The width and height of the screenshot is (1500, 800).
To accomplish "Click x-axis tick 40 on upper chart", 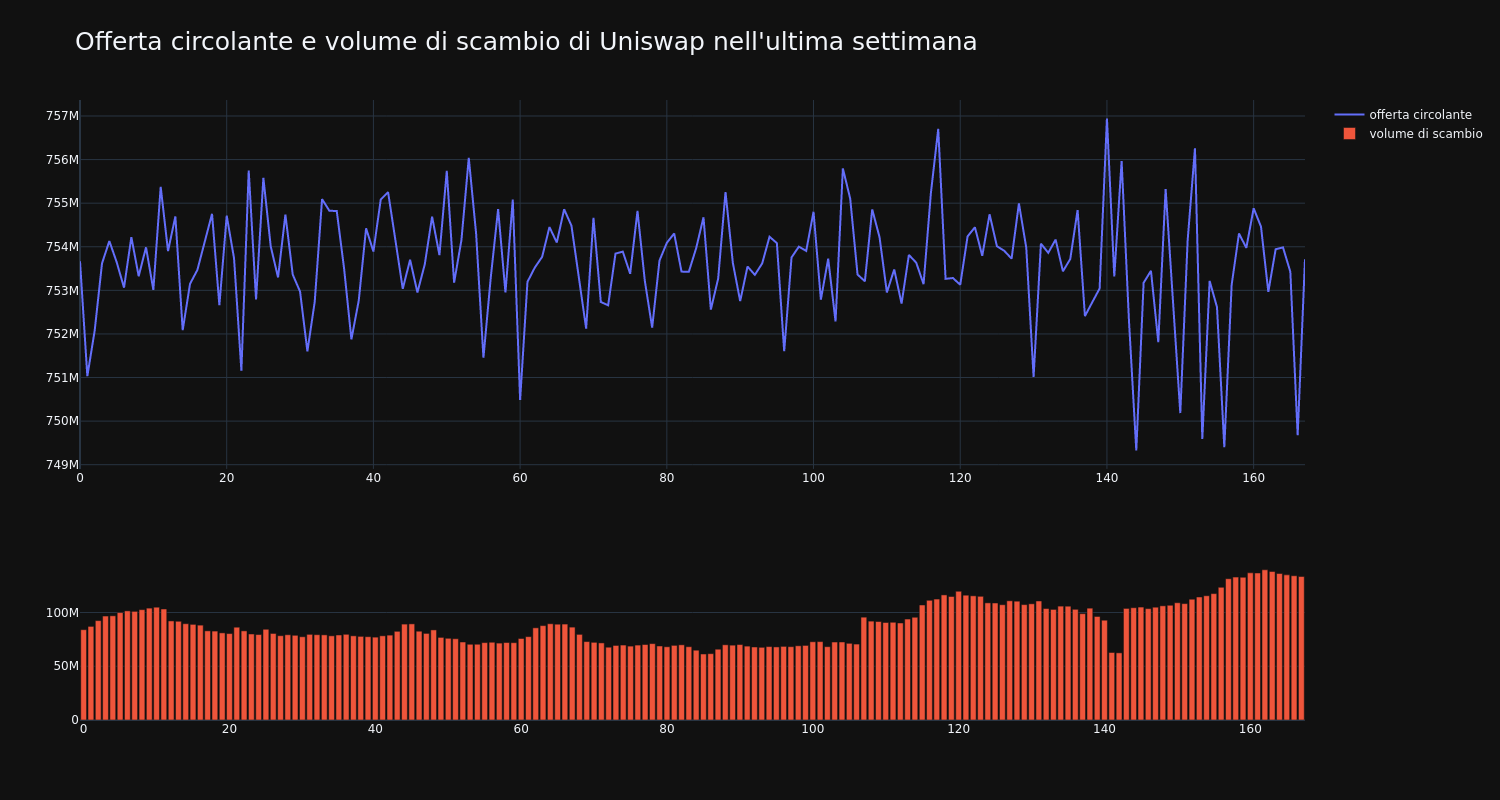I will [x=373, y=478].
